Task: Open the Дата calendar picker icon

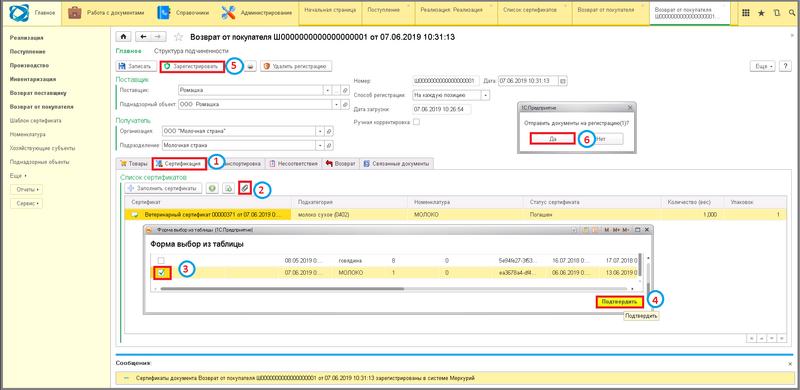Action: (x=563, y=81)
